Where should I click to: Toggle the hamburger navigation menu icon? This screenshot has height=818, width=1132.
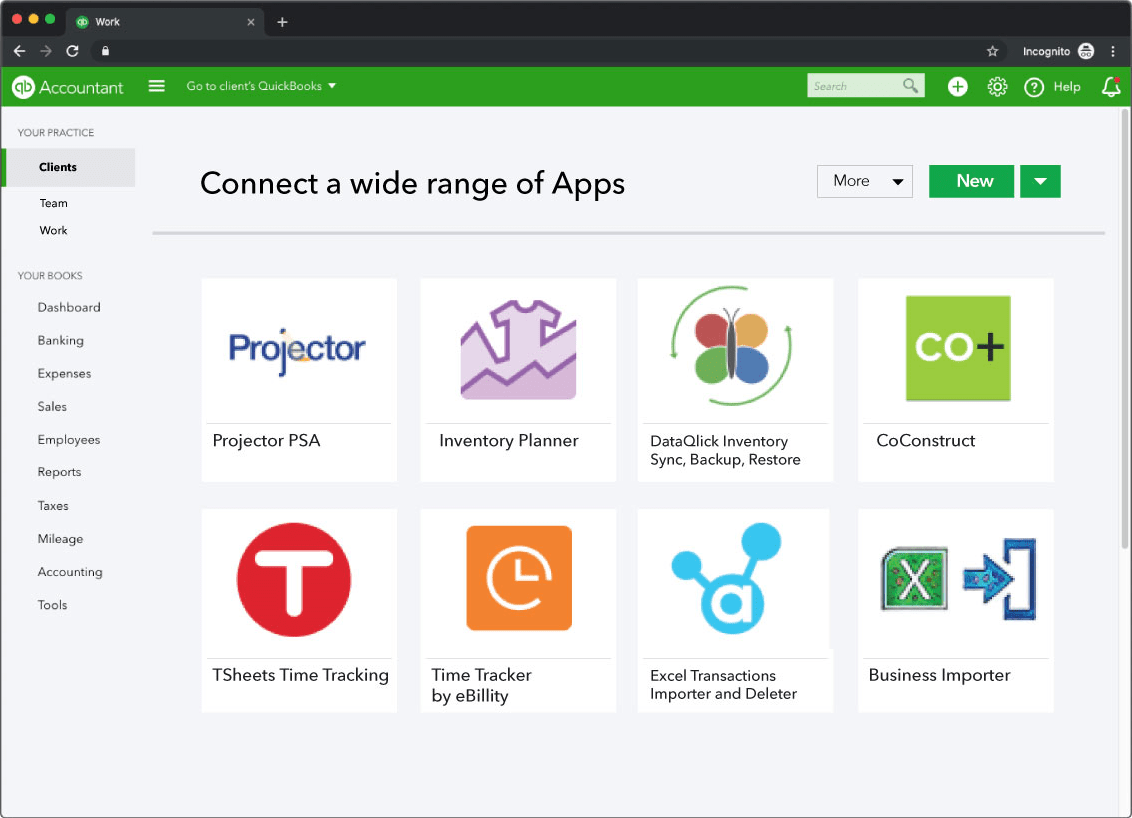(157, 86)
